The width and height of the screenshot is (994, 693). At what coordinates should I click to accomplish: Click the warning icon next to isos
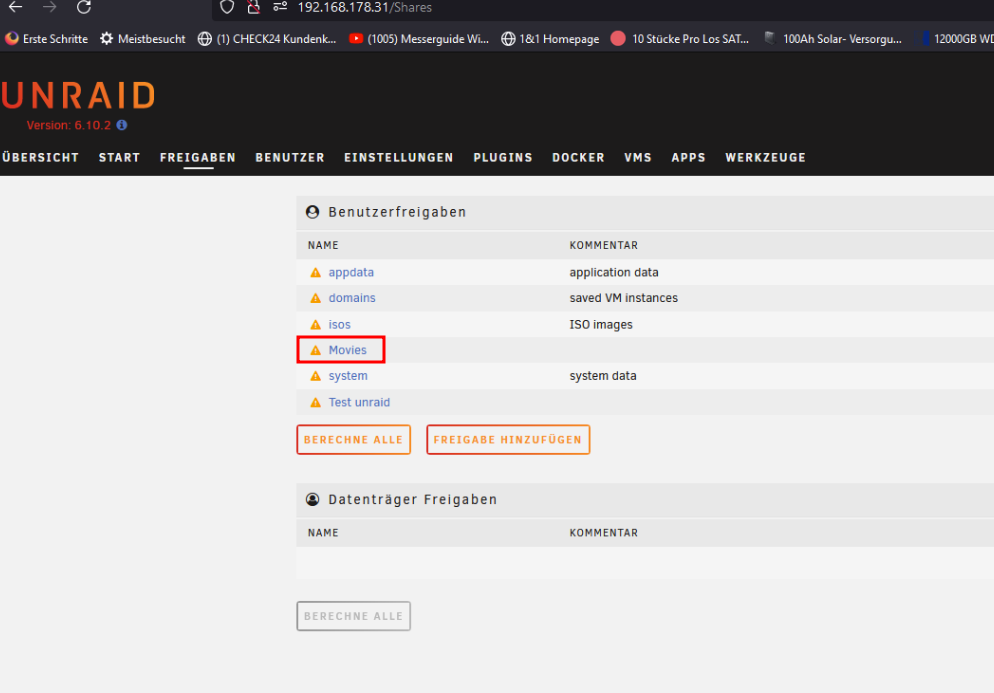click(315, 325)
